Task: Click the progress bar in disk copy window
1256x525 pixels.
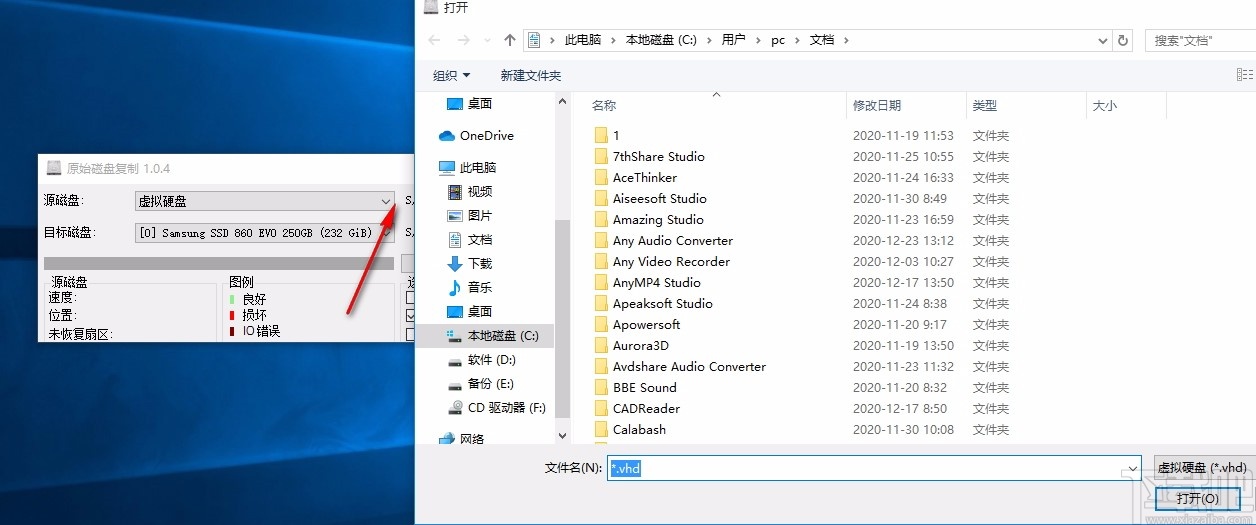Action: click(x=220, y=263)
